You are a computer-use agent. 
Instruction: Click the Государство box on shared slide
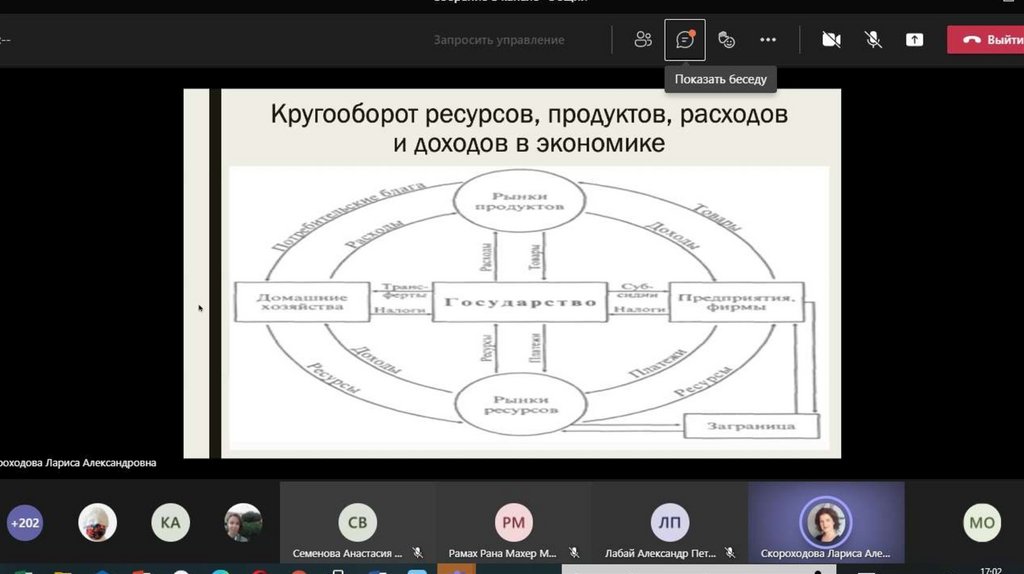(x=520, y=301)
